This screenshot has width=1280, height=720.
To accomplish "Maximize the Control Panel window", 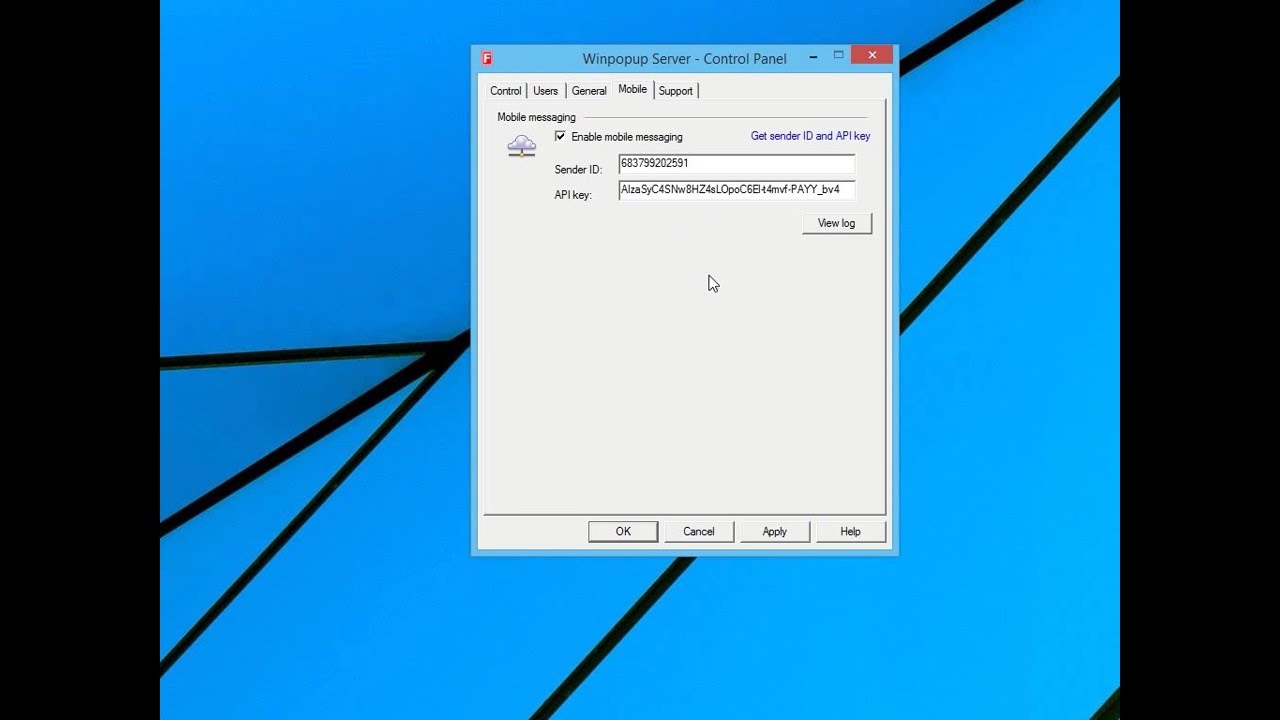I will [x=839, y=56].
